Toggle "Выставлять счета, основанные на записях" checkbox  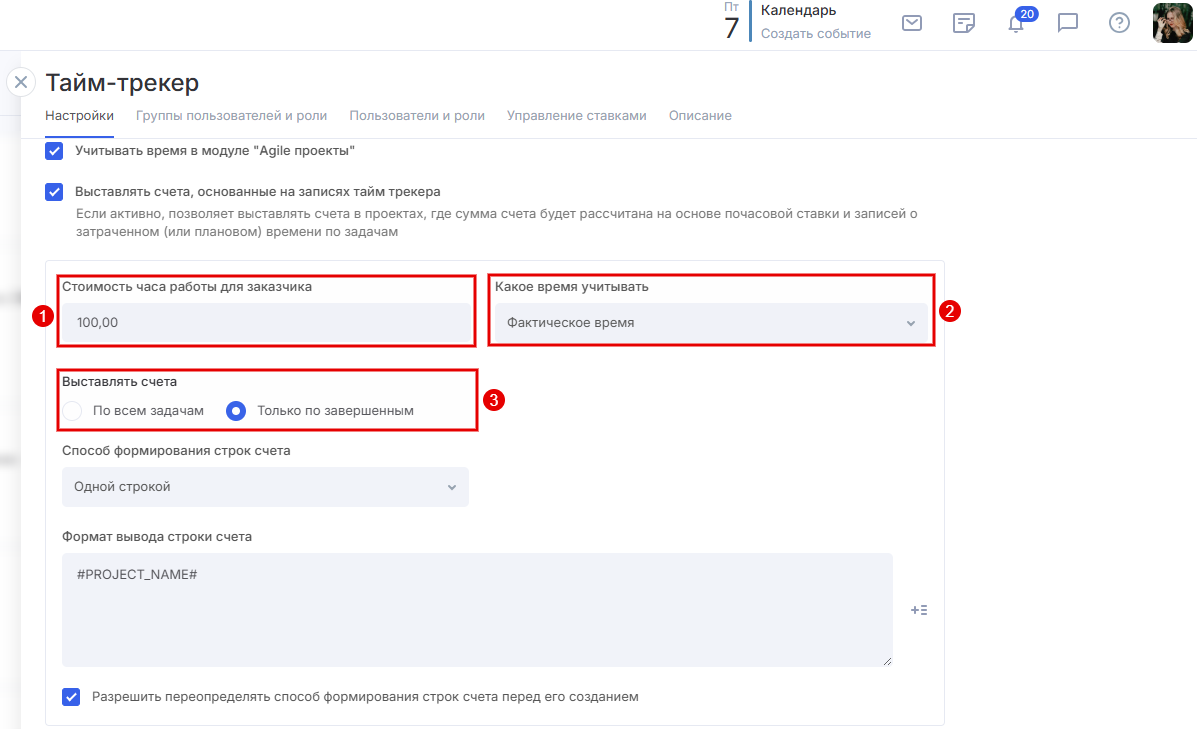pos(55,192)
